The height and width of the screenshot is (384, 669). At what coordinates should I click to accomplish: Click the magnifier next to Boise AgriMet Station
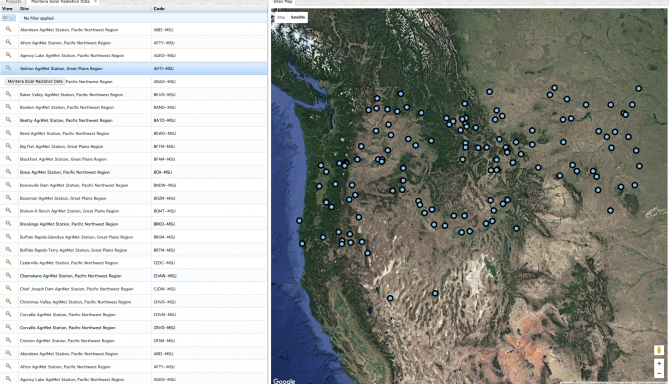[8, 172]
